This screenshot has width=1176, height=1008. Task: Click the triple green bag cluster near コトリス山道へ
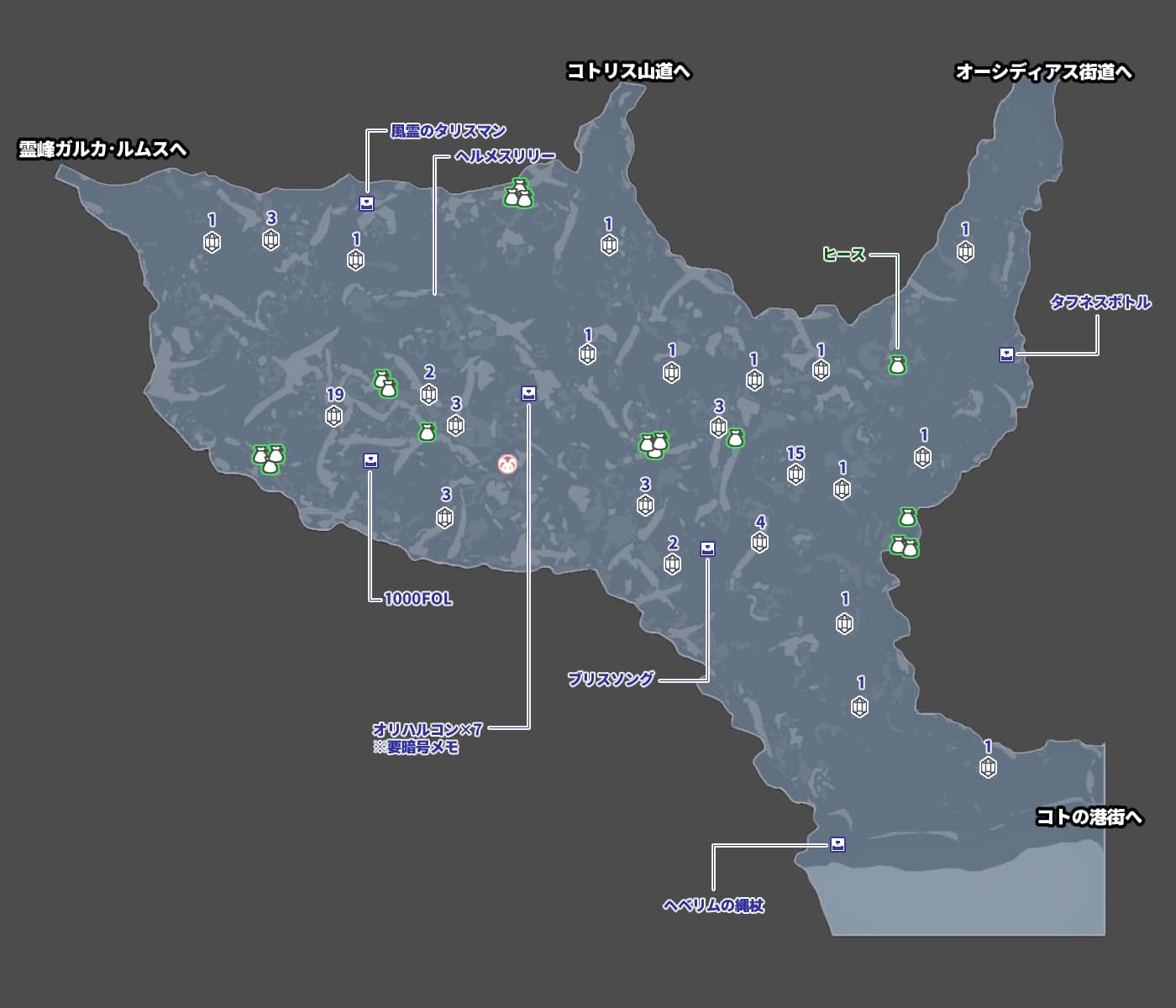pyautogui.click(x=518, y=194)
